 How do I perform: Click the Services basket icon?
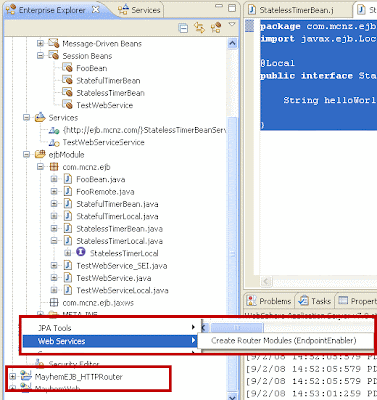click(x=40, y=117)
